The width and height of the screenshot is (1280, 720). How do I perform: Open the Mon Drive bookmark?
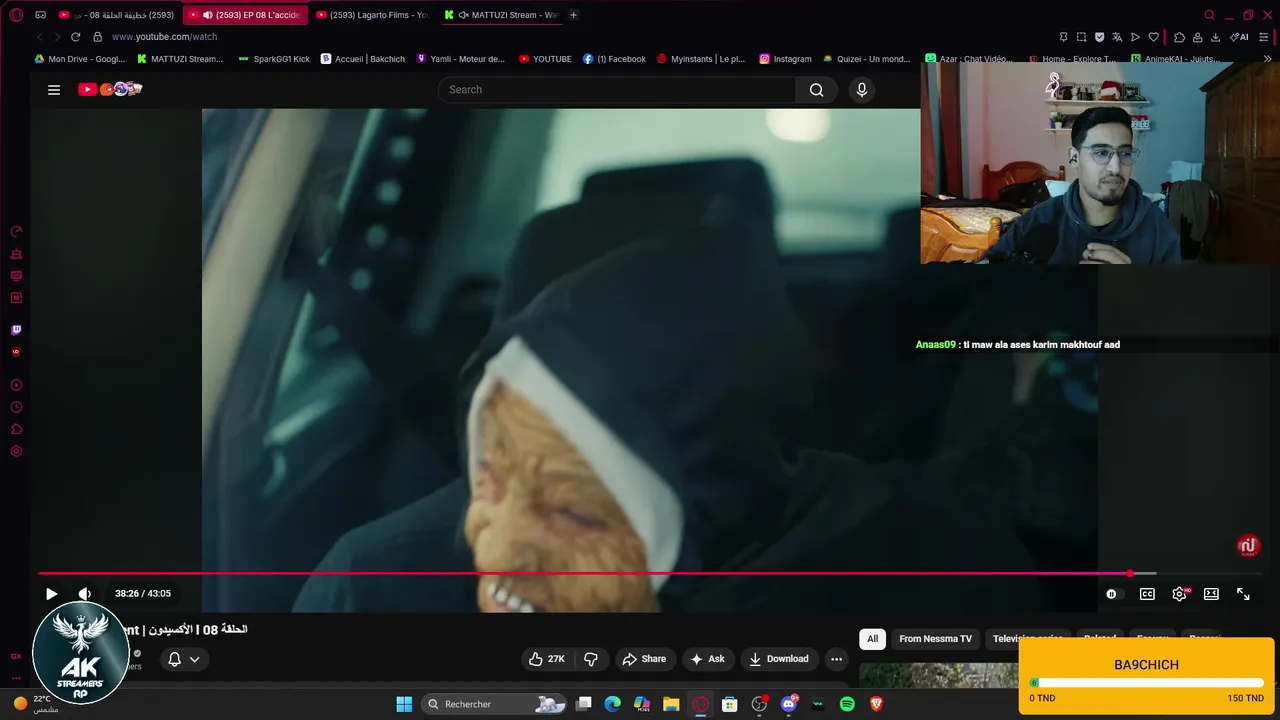coord(80,59)
